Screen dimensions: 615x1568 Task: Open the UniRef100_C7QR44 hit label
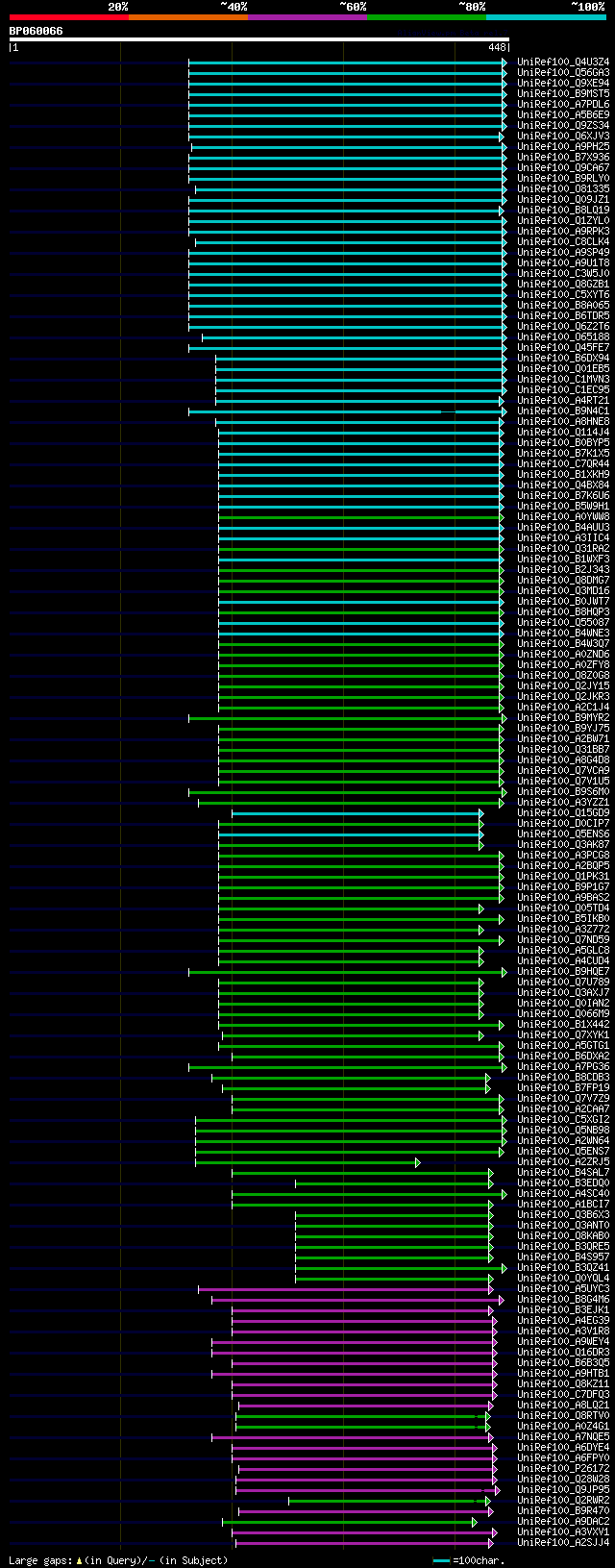pos(563,463)
